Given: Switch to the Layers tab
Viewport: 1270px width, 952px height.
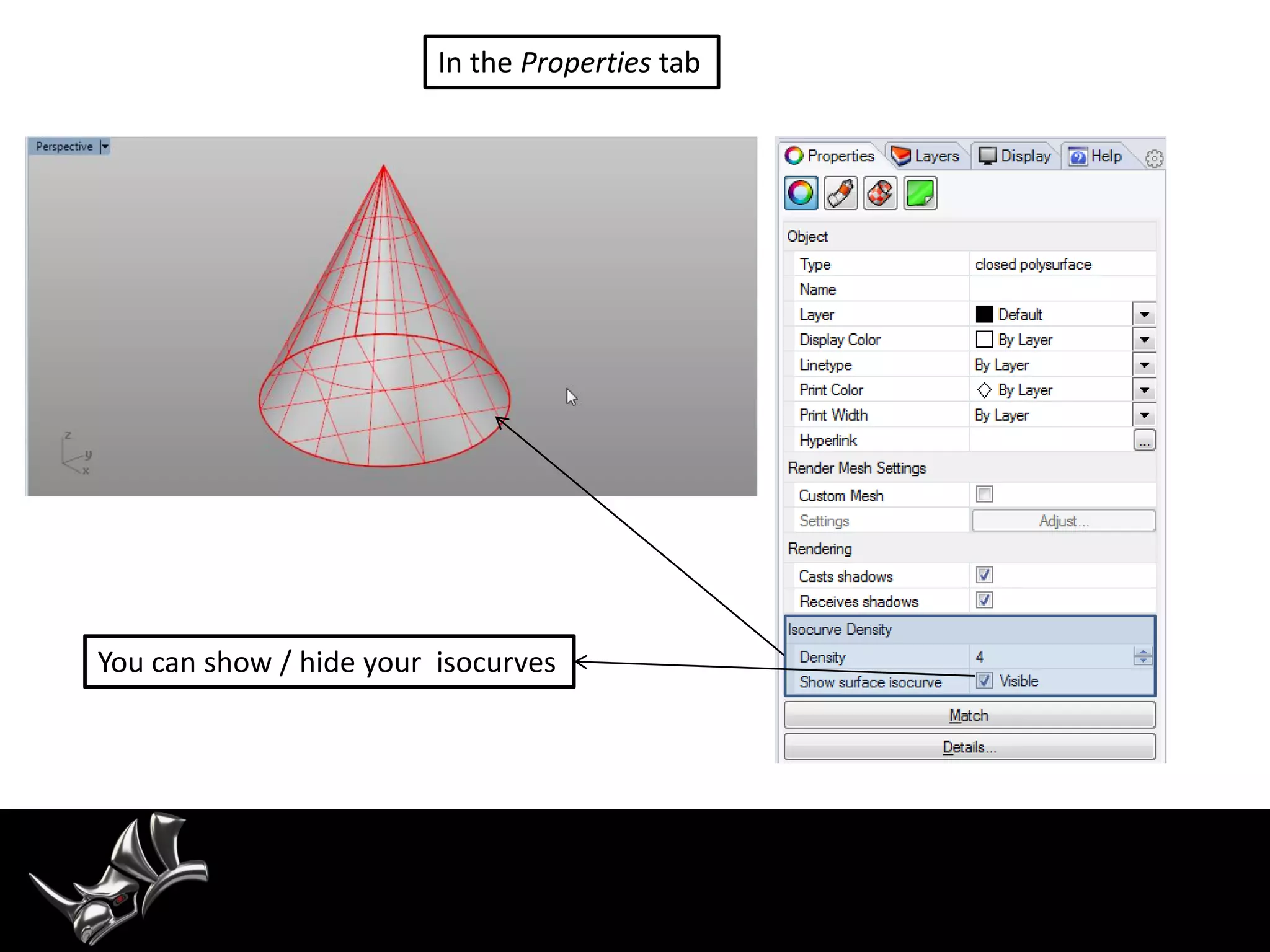Looking at the screenshot, I should (926, 156).
